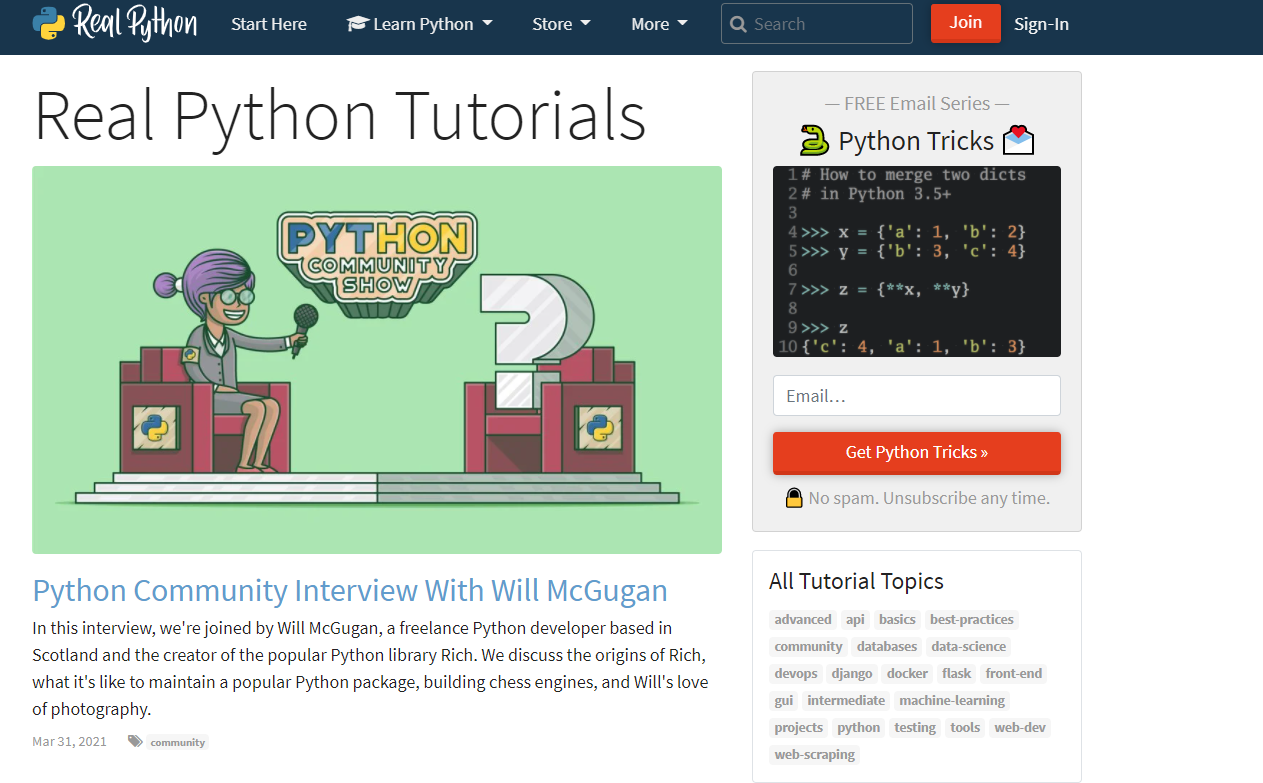The image size is (1263, 783).
Task: Click the Real Python logo
Action: tap(115, 23)
